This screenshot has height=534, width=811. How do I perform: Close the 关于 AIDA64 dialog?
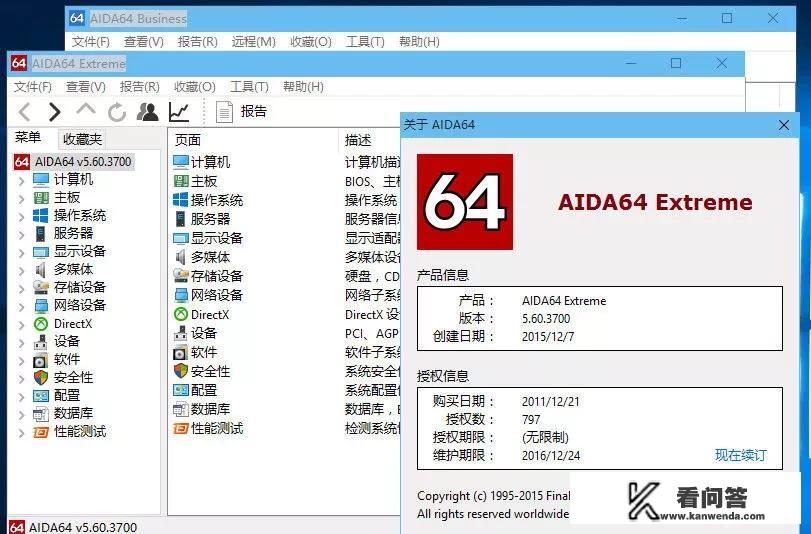coord(784,125)
